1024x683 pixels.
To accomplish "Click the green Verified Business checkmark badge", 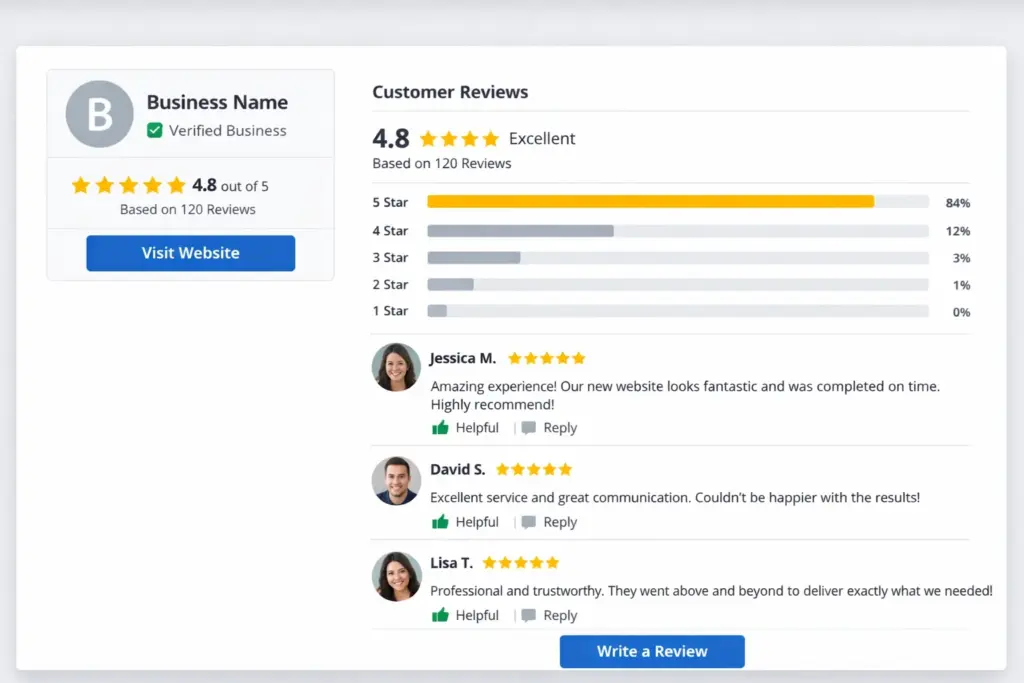I will coord(155,130).
